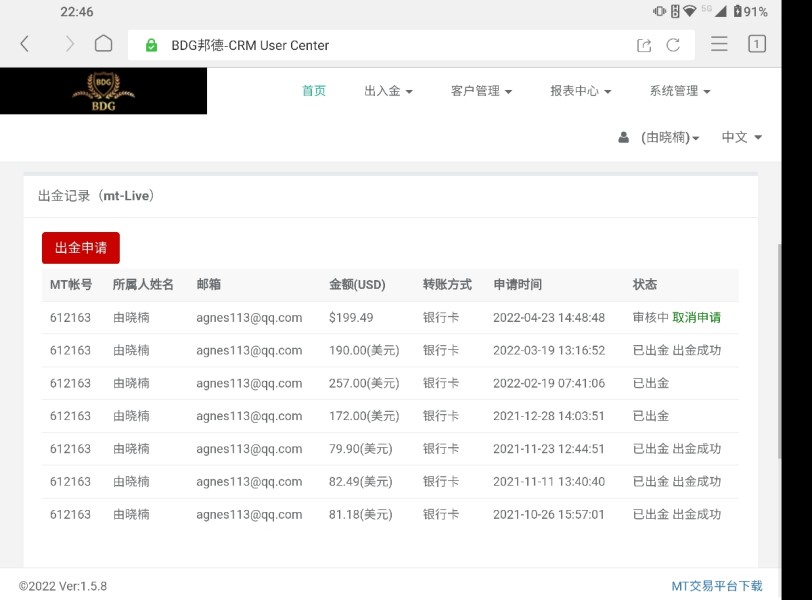812x600 pixels.
Task: Select the 79.90(美元) amount cell
Action: (x=360, y=449)
